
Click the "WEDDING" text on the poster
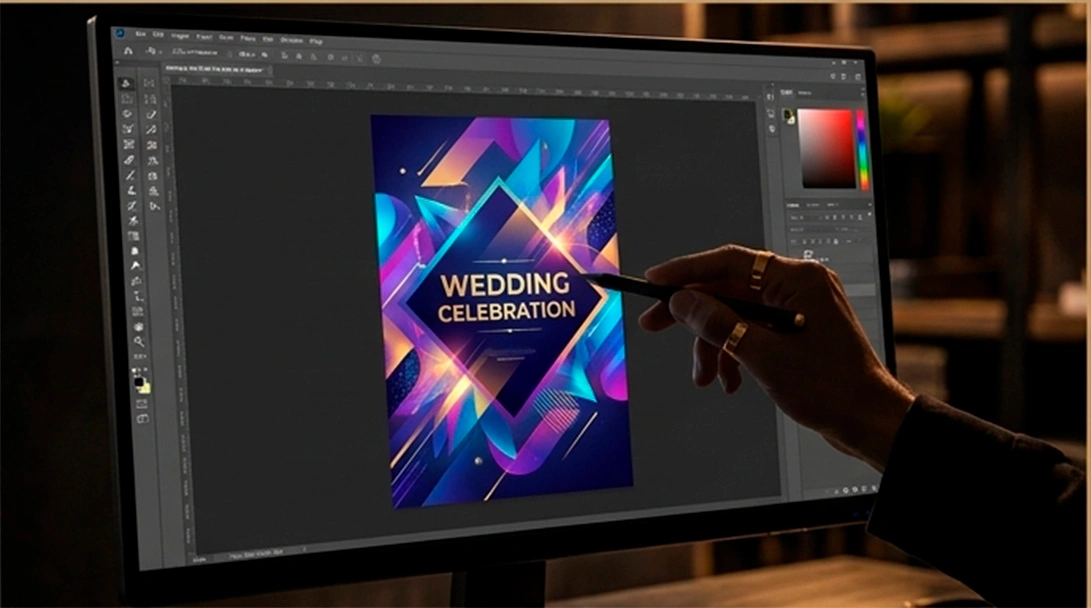(x=504, y=285)
